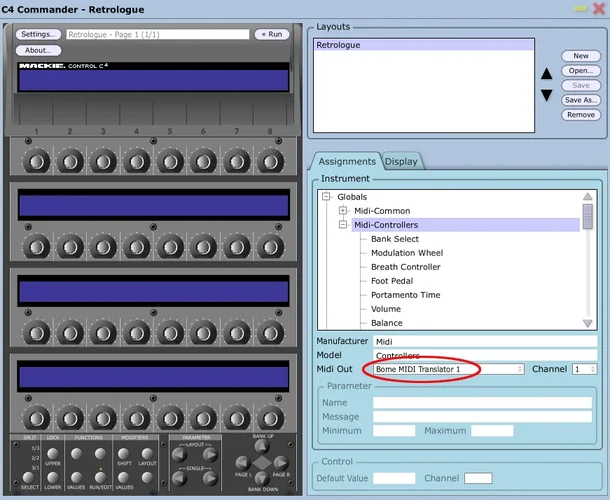
Task: Click the Maximum value field
Action: [492, 431]
